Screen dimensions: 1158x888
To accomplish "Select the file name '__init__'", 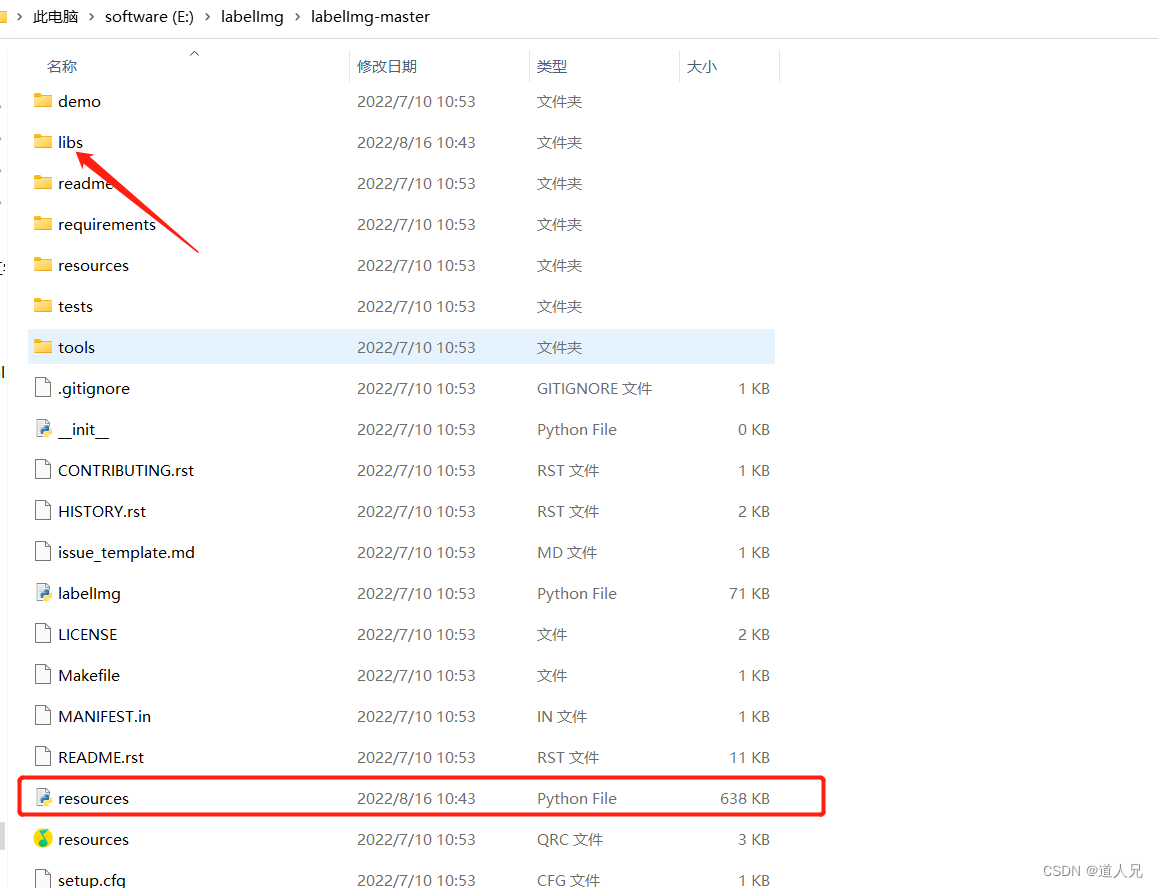I will pos(83,429).
